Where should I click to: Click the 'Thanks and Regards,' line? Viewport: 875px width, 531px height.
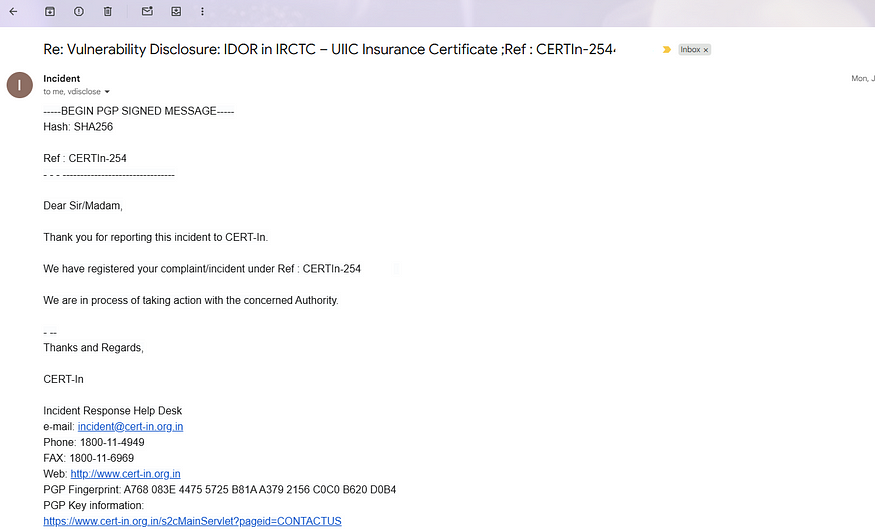93,348
